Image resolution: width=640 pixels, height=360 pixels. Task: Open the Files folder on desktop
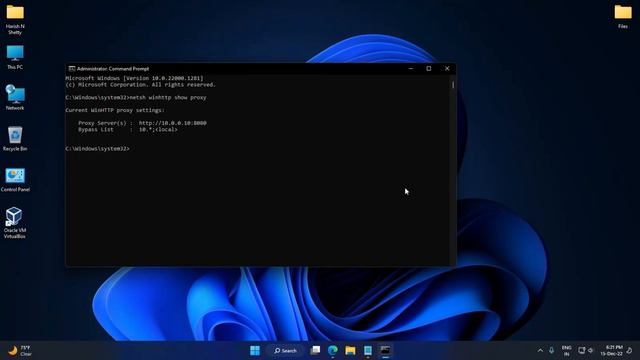(623, 16)
